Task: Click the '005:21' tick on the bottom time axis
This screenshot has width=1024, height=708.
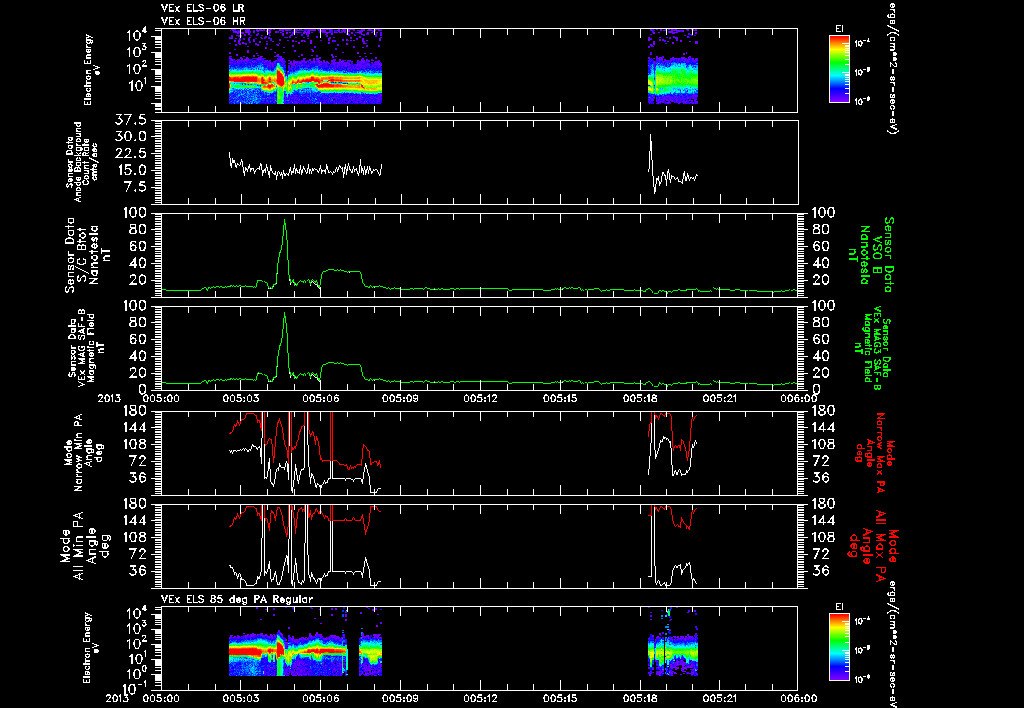Action: (x=721, y=698)
